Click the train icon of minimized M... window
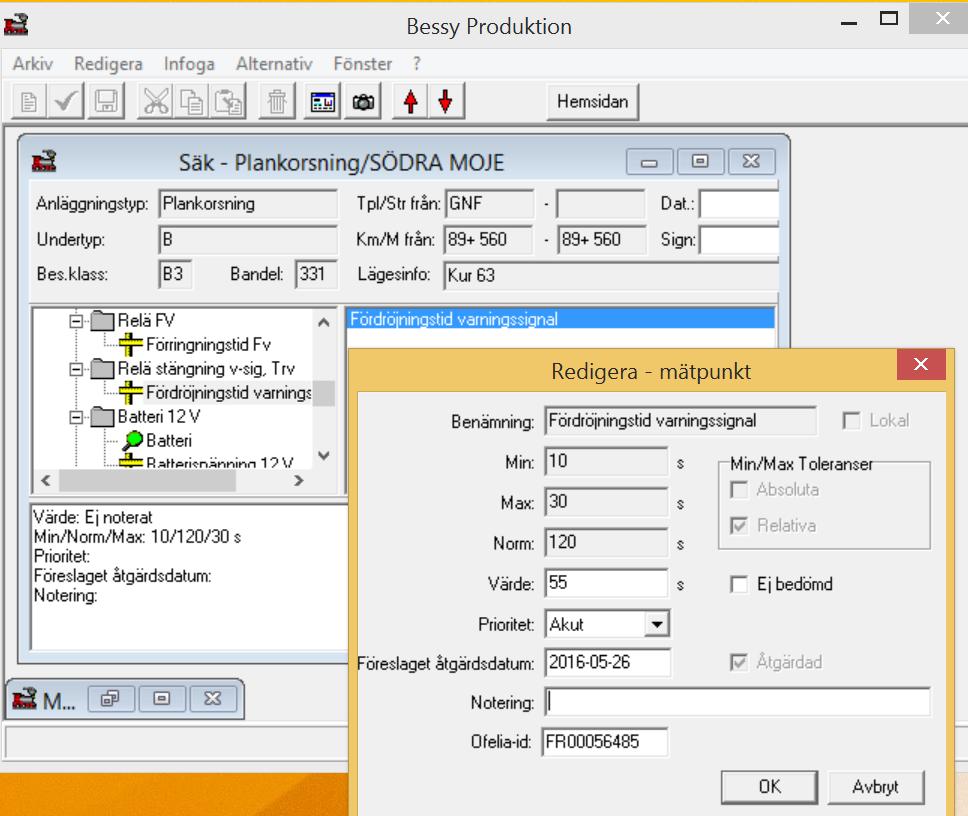 click(x=24, y=699)
